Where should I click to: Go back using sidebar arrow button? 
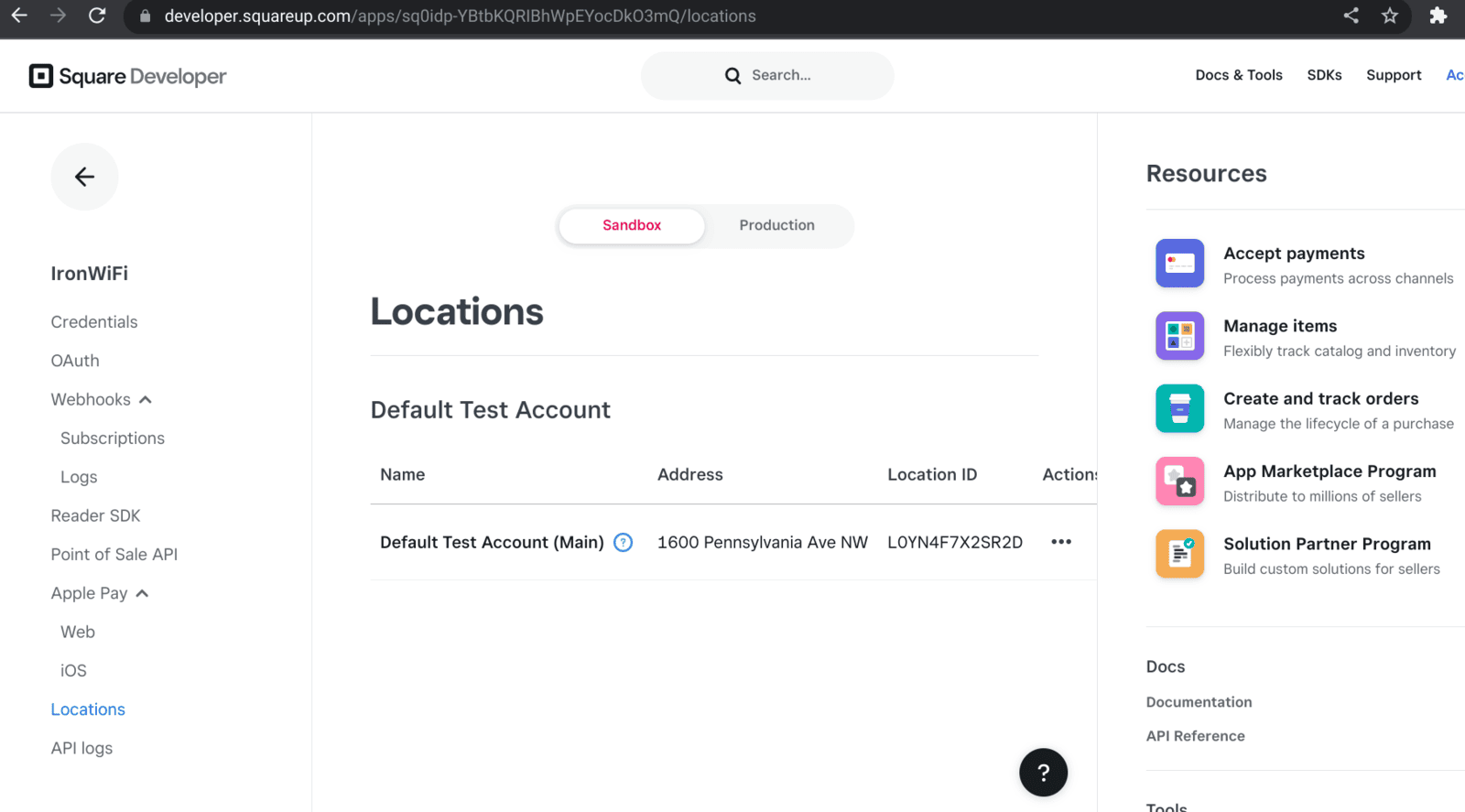coord(84,177)
